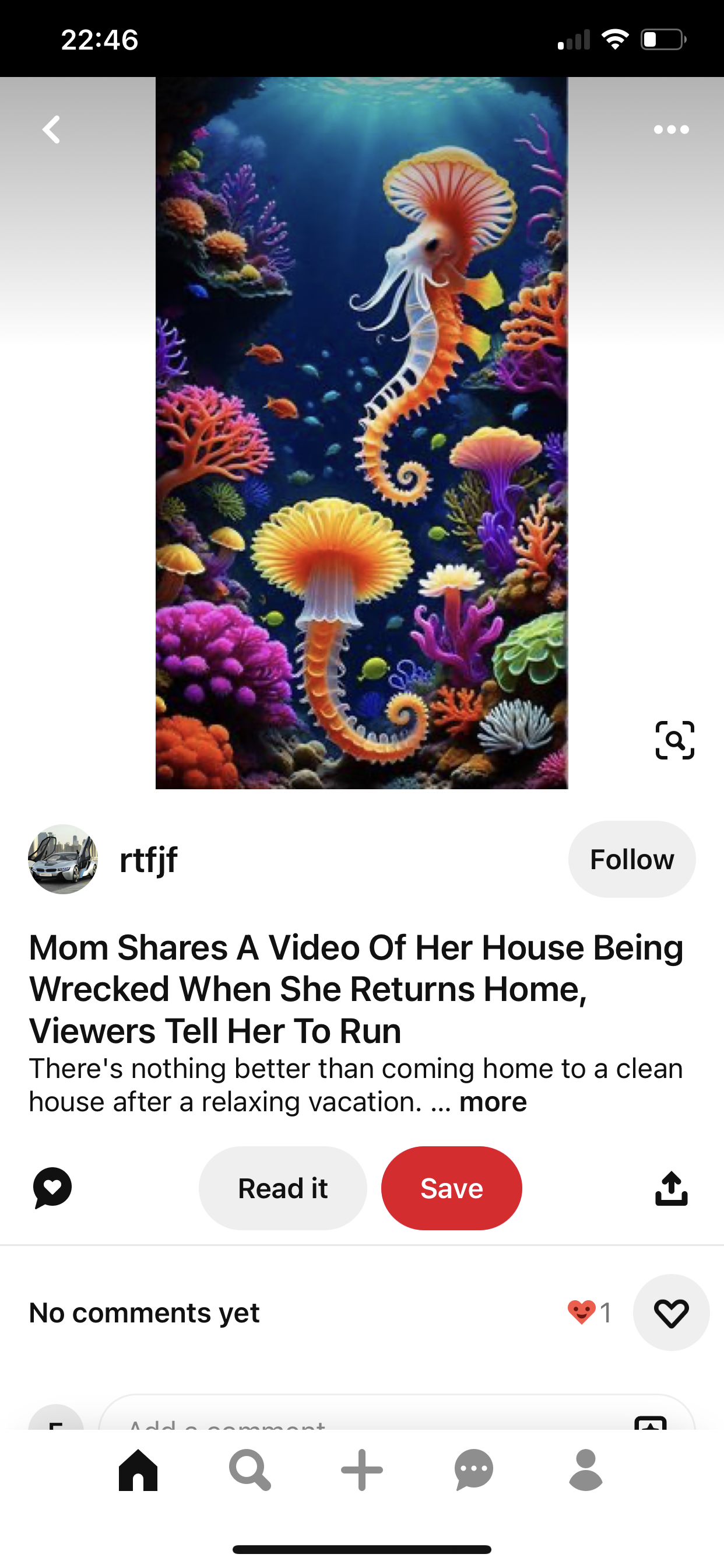Go back using the left chevron
Image resolution: width=724 pixels, height=1568 pixels.
51,129
